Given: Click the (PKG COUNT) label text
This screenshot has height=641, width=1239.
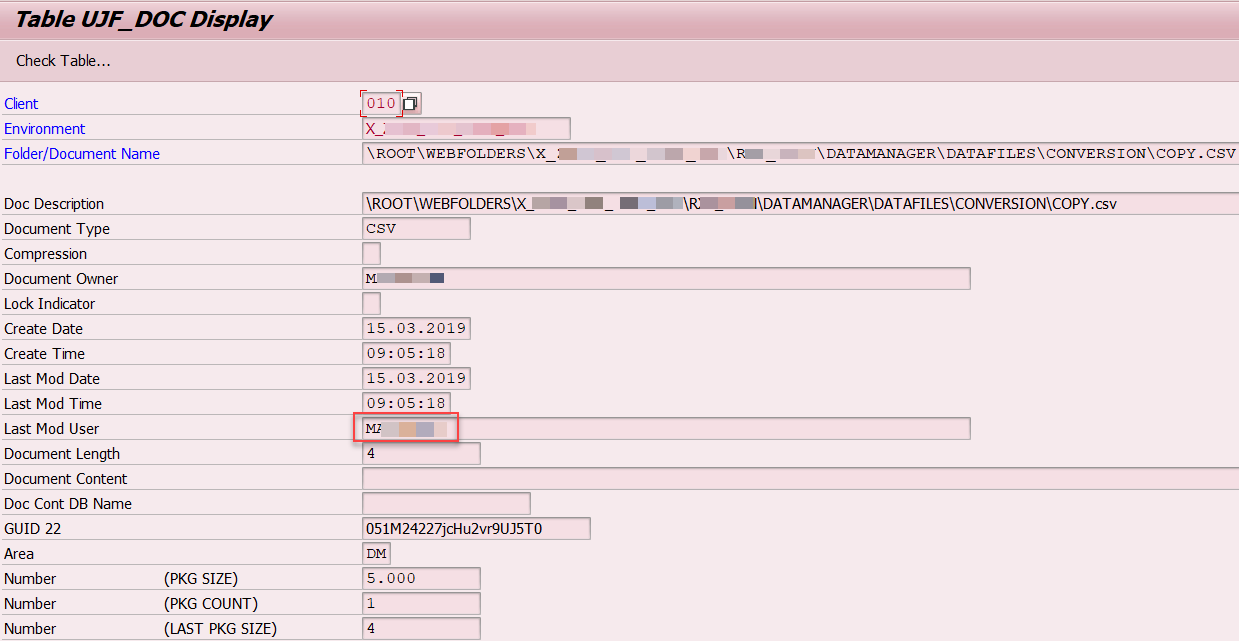Looking at the screenshot, I should point(211,604).
